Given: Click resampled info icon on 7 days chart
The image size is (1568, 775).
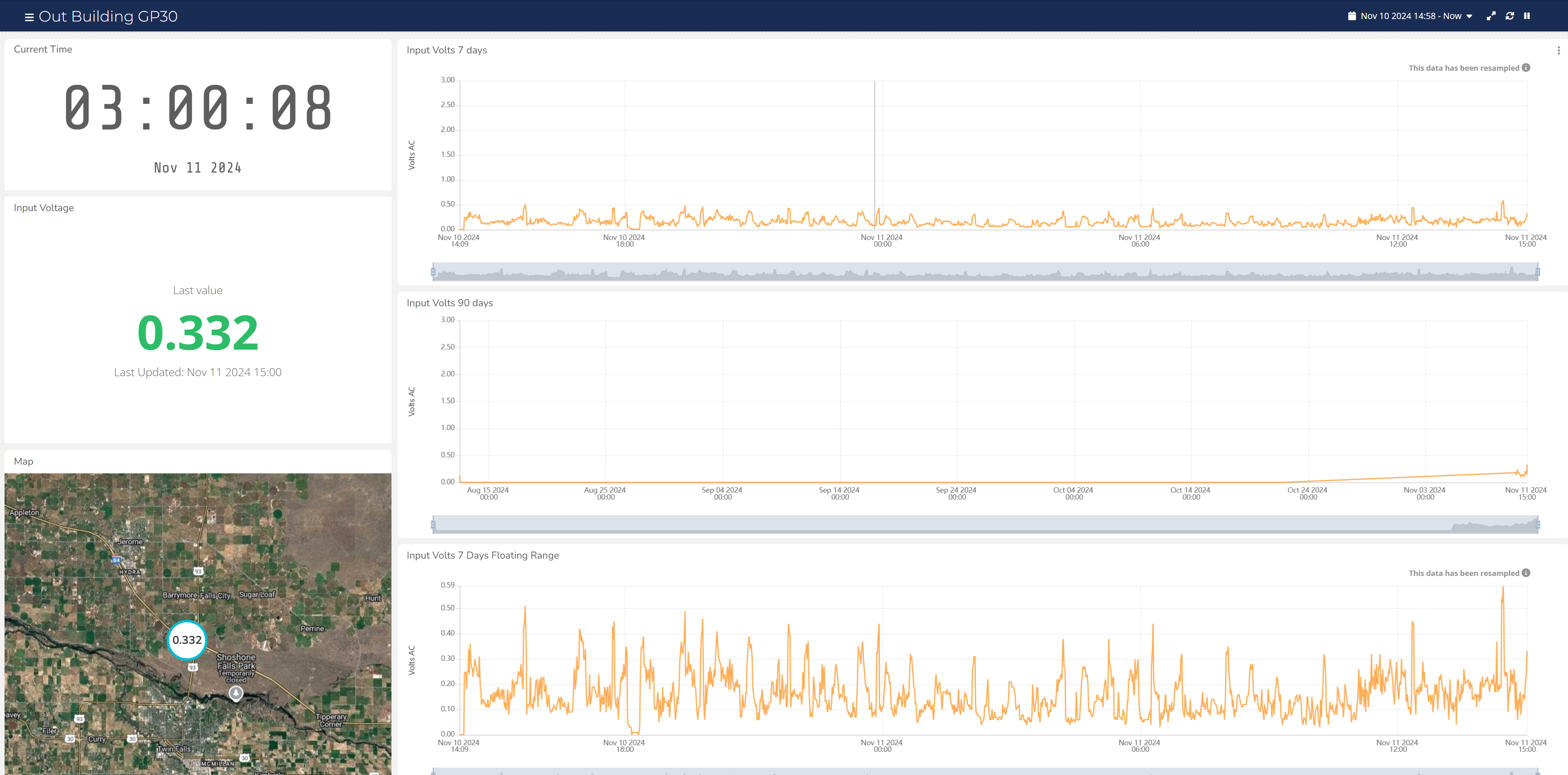Looking at the screenshot, I should pyautogui.click(x=1526, y=67).
